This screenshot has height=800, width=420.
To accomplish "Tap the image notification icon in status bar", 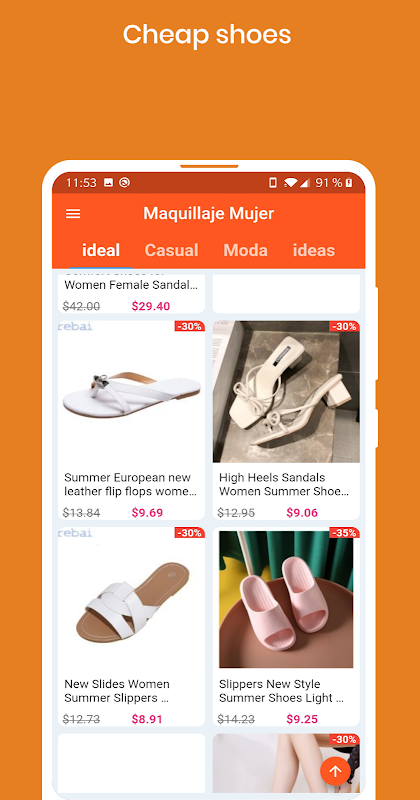I will click(x=108, y=182).
